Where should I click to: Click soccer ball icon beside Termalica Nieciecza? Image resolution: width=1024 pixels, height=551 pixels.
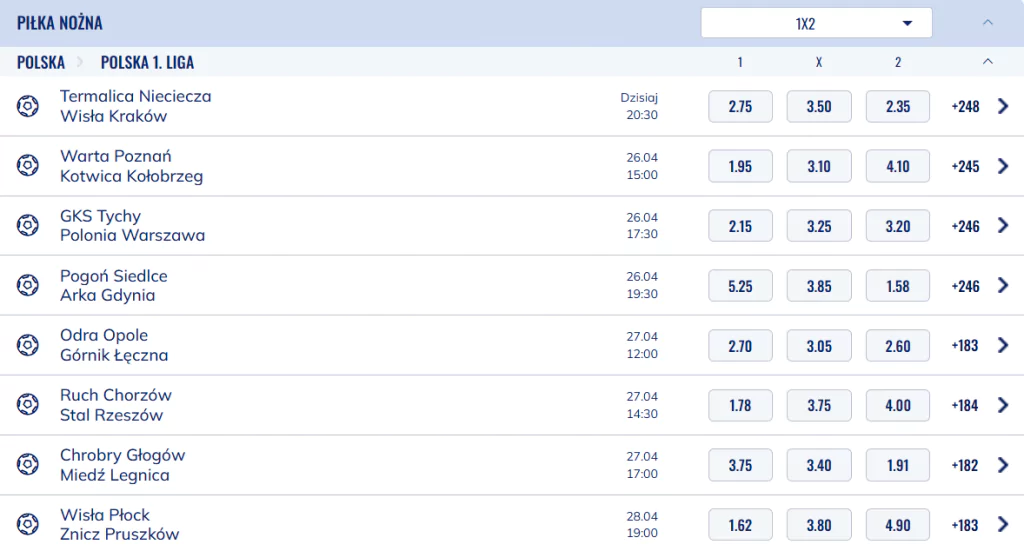point(27,106)
